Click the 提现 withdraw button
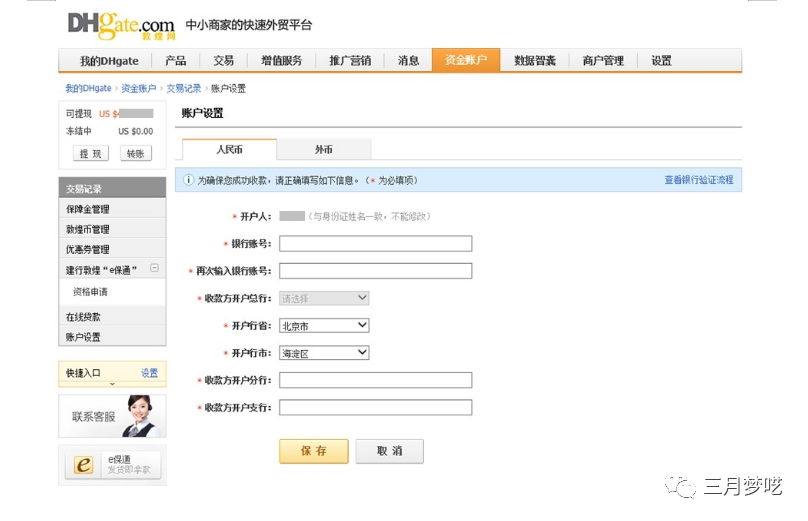This screenshot has height=521, width=808. [x=90, y=153]
